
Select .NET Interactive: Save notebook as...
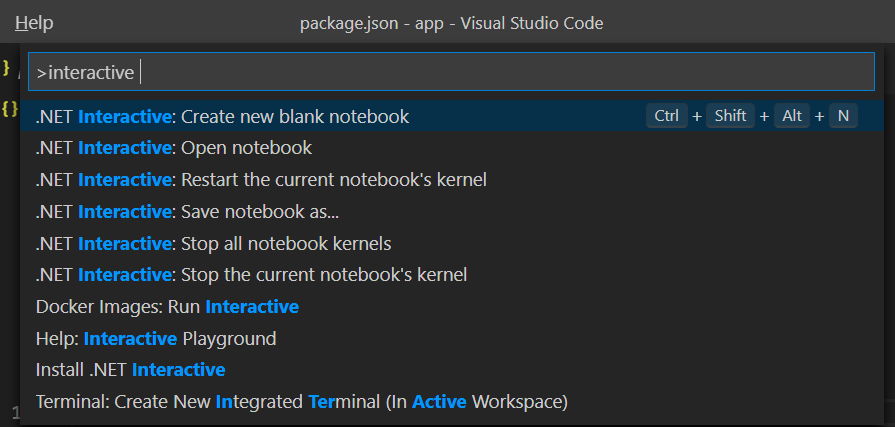pyautogui.click(x=187, y=211)
